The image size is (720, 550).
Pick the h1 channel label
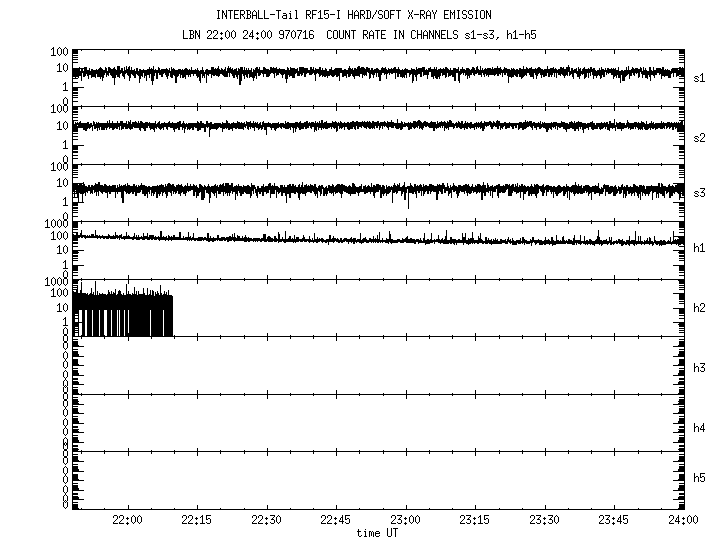[x=700, y=248]
